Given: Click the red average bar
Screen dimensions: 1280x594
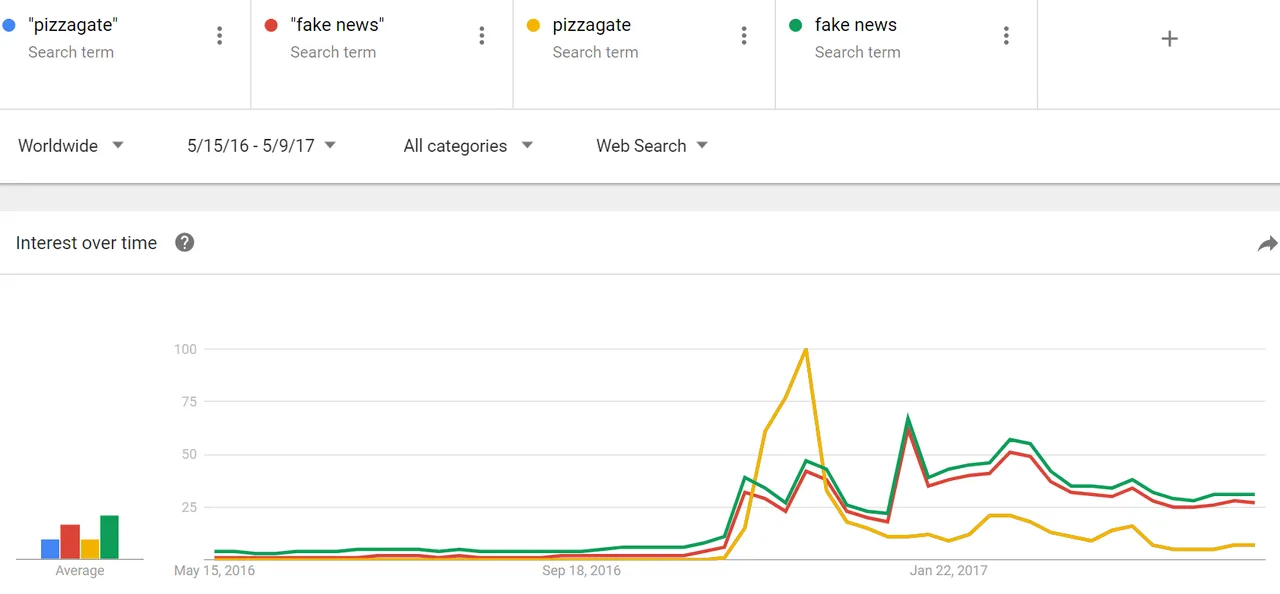Looking at the screenshot, I should click(x=70, y=541).
